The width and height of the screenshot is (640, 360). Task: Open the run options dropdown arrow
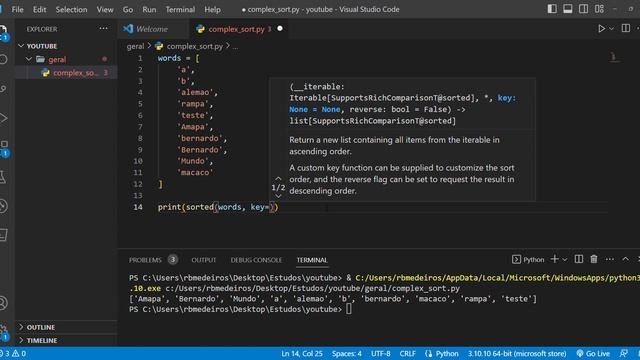pyautogui.click(x=611, y=29)
